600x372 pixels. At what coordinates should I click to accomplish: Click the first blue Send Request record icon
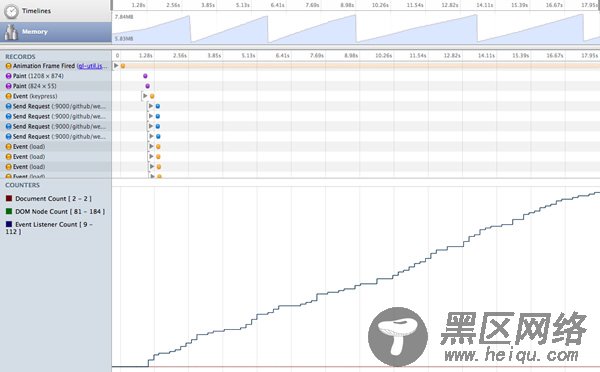[x=8, y=106]
